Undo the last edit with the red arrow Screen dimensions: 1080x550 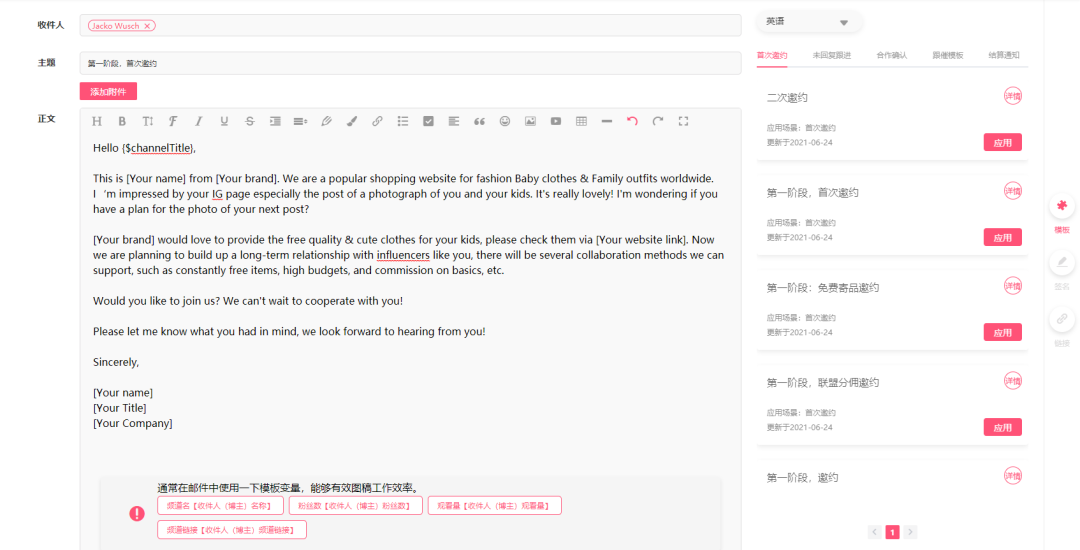[x=632, y=121]
